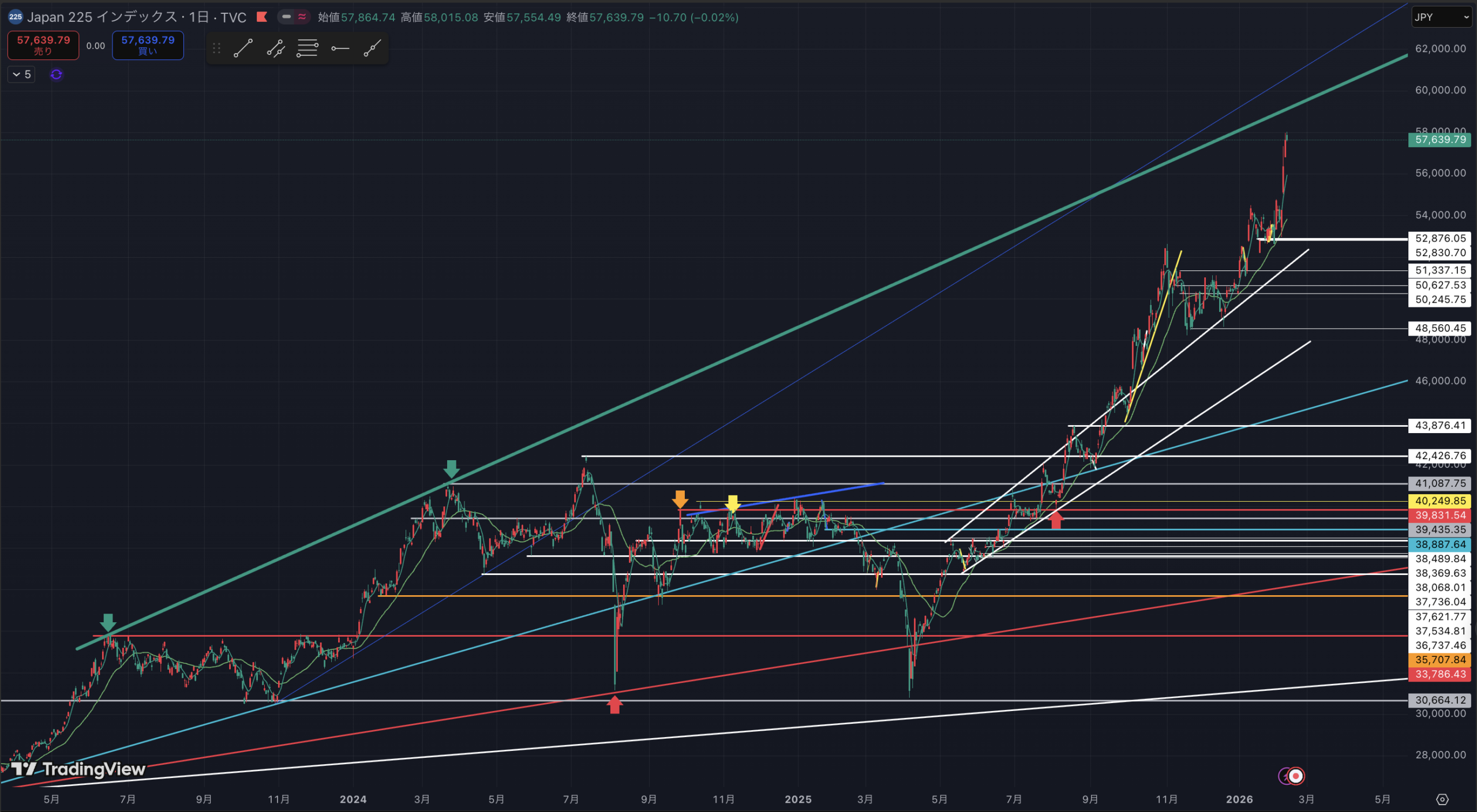The width and height of the screenshot is (1477, 812).
Task: Toggle the grey dash market status pill
Action: point(287,17)
